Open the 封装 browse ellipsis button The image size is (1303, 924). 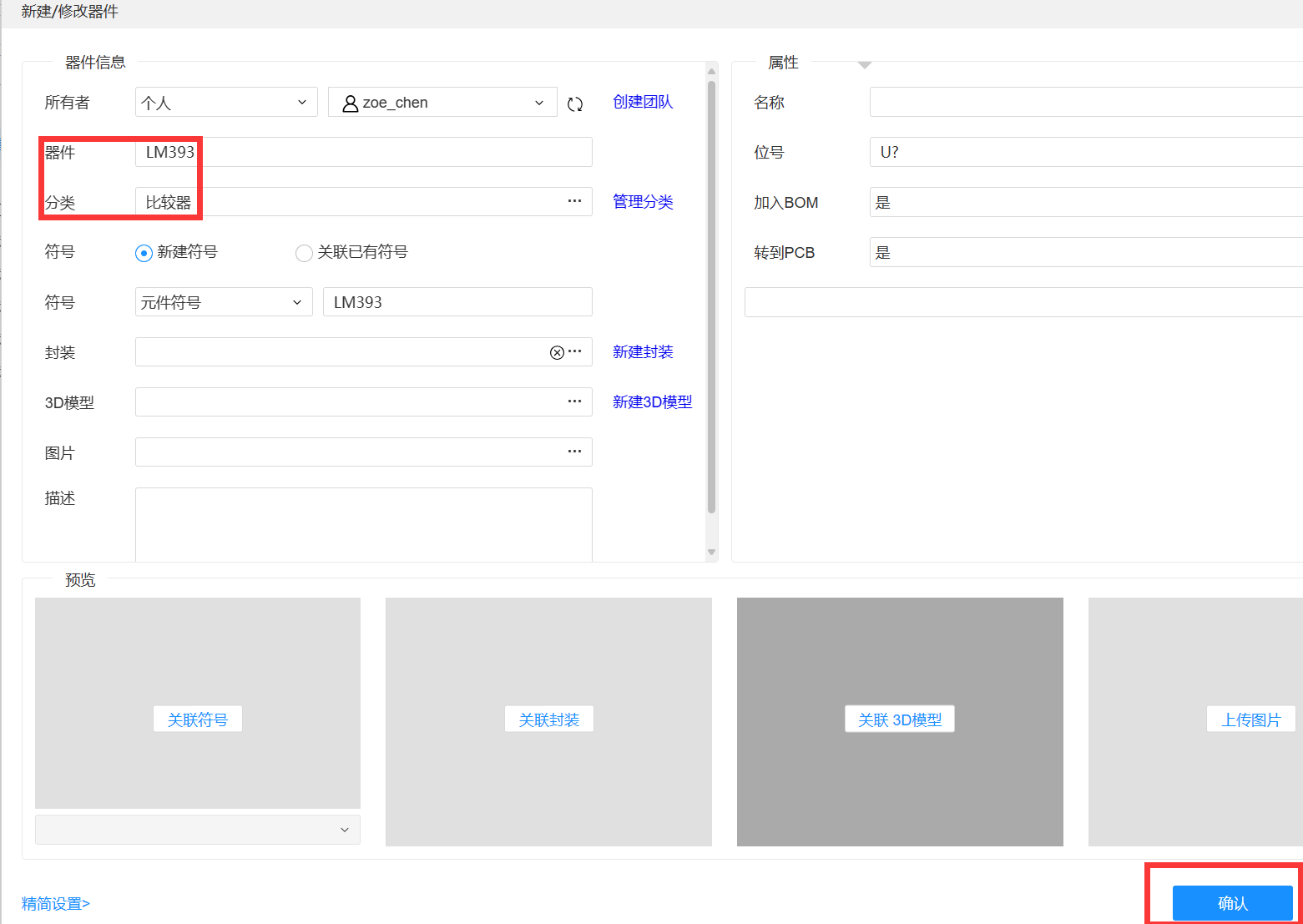coord(574,351)
